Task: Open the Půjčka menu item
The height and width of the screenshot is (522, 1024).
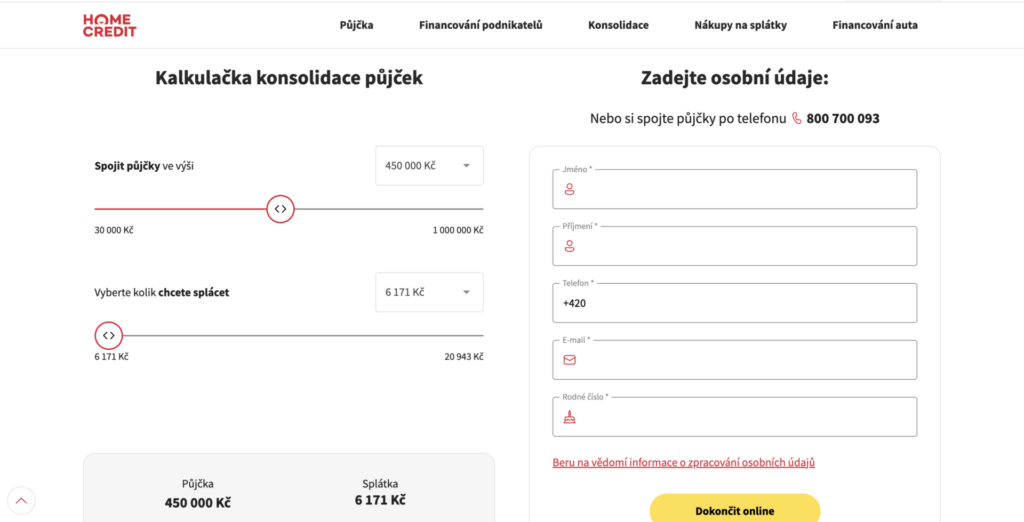Action: tap(356, 25)
